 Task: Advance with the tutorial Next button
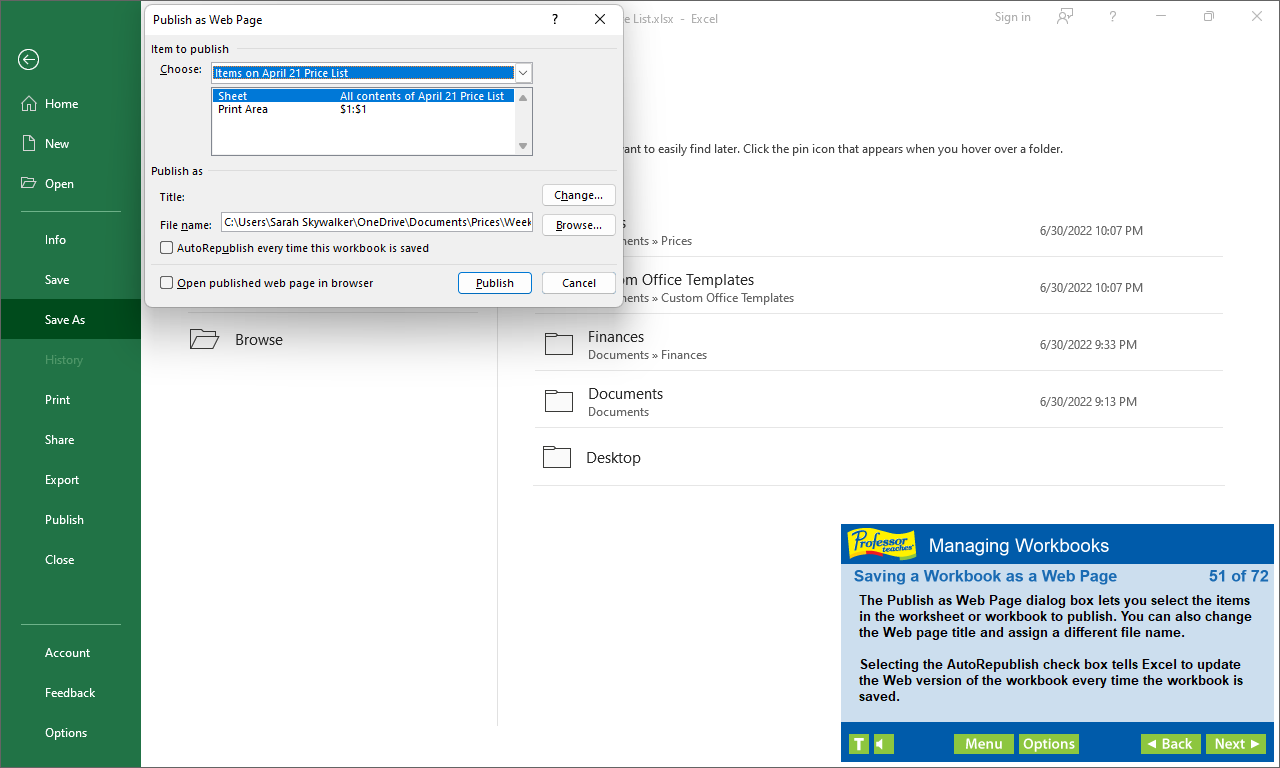(x=1236, y=744)
